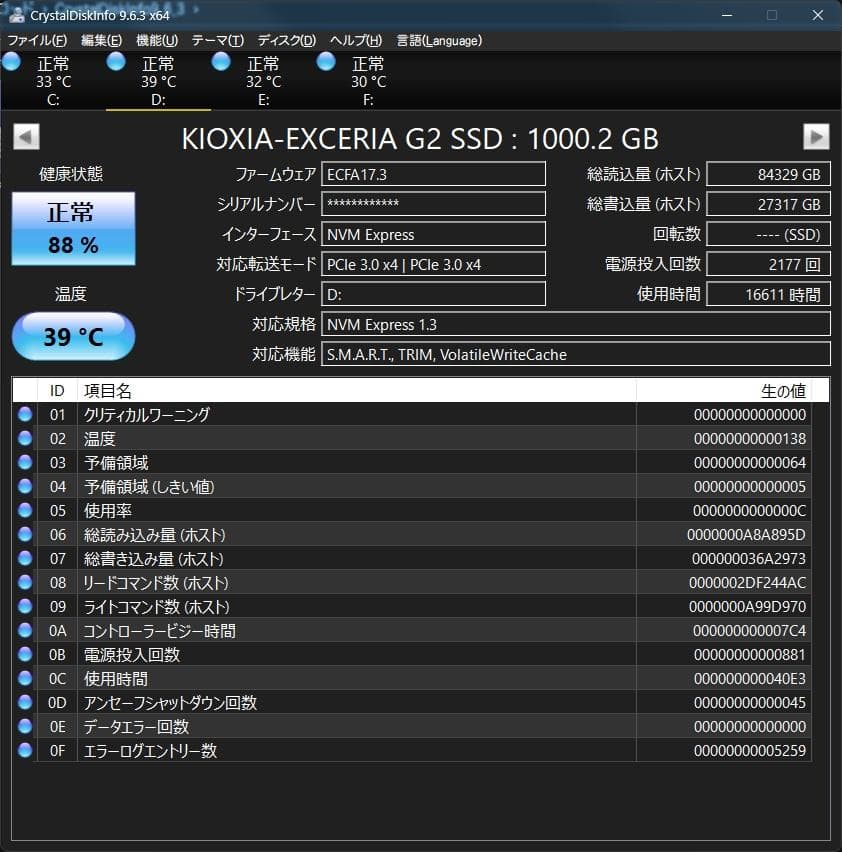Viewport: 842px width, 852px height.
Task: Click status orb of attribute 05 使用率
Action: 25,510
